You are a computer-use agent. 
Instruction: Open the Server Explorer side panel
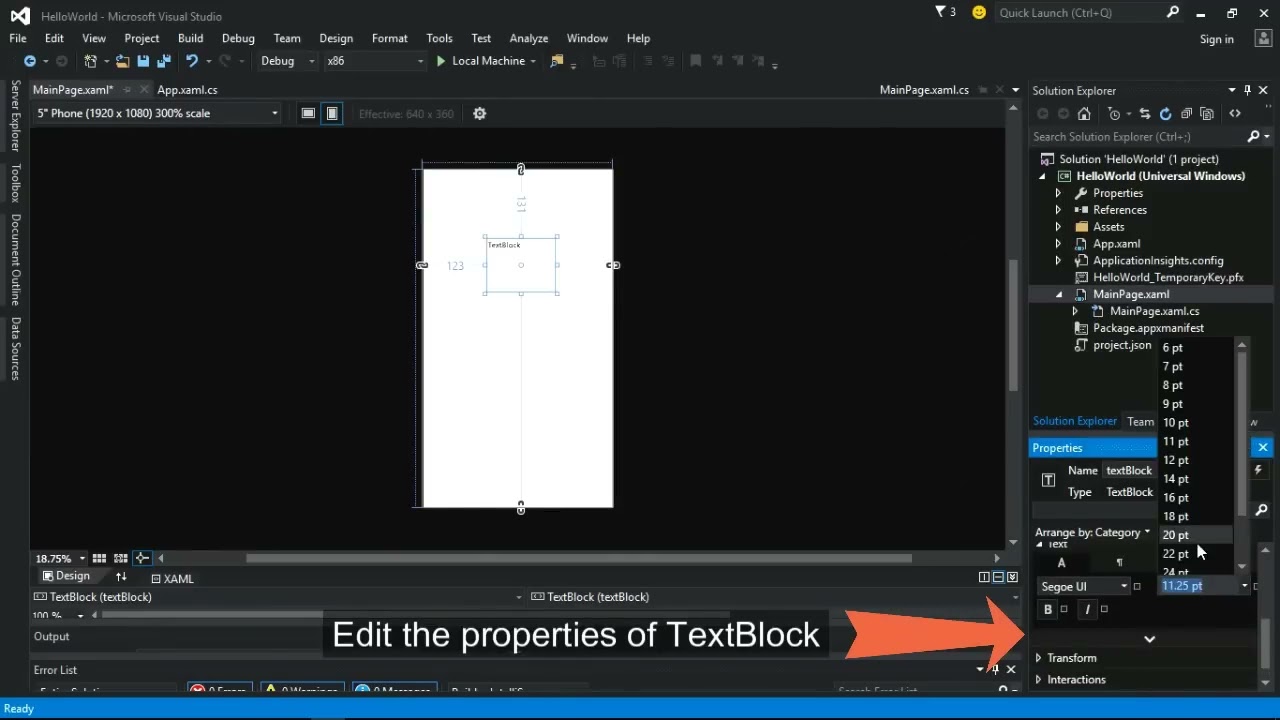coord(16,116)
